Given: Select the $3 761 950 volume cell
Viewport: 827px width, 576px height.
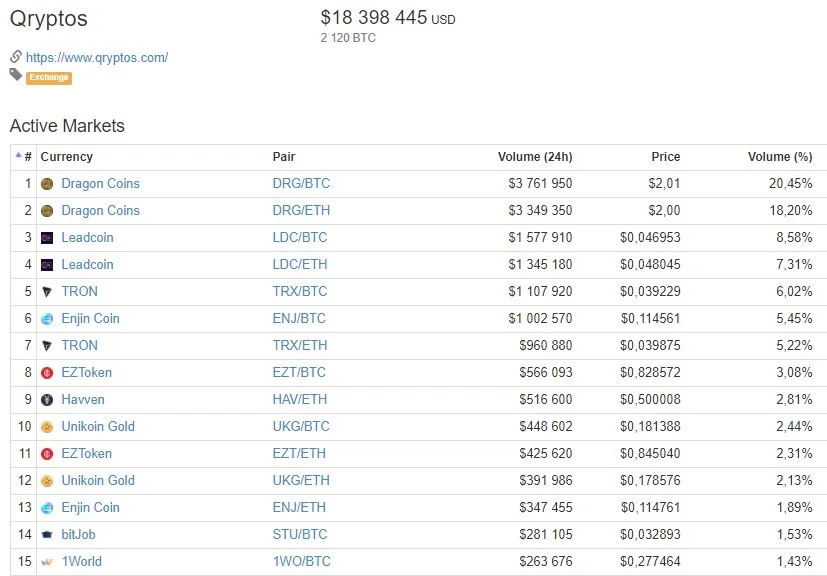Looking at the screenshot, I should point(540,184).
